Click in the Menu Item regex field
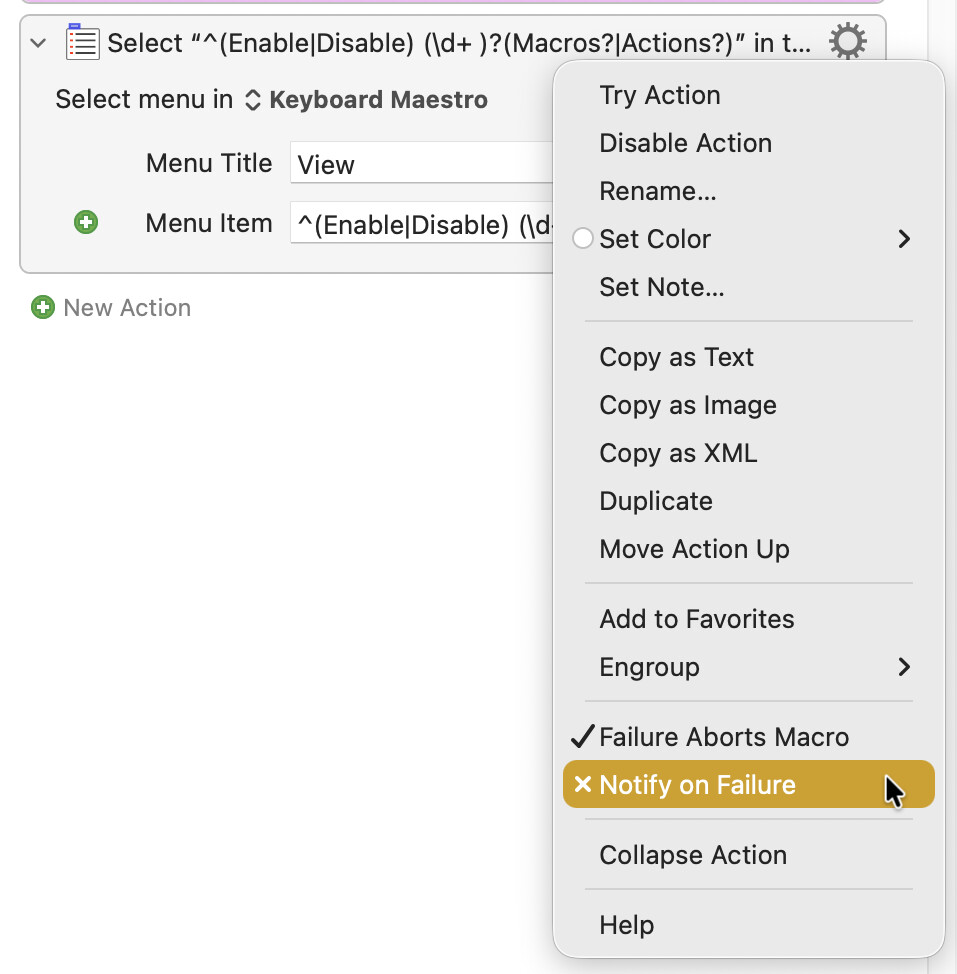 click(420, 224)
